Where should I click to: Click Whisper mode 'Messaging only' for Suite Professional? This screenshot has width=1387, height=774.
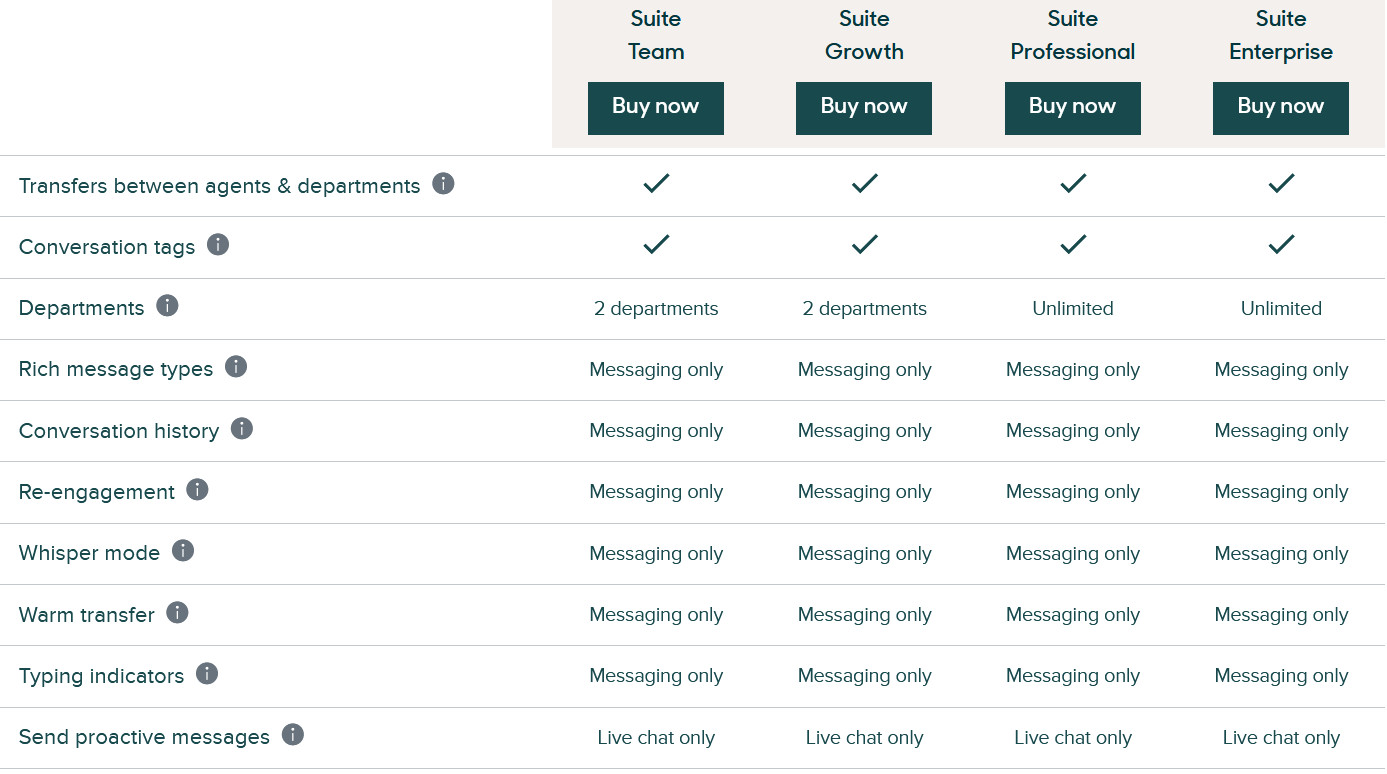(1073, 554)
